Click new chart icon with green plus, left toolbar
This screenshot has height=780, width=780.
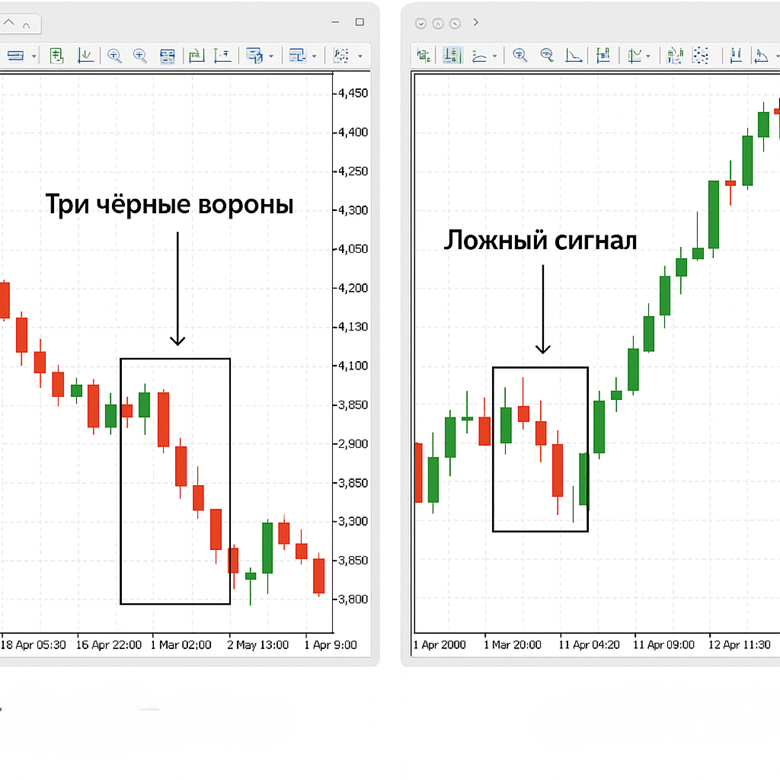(57, 56)
